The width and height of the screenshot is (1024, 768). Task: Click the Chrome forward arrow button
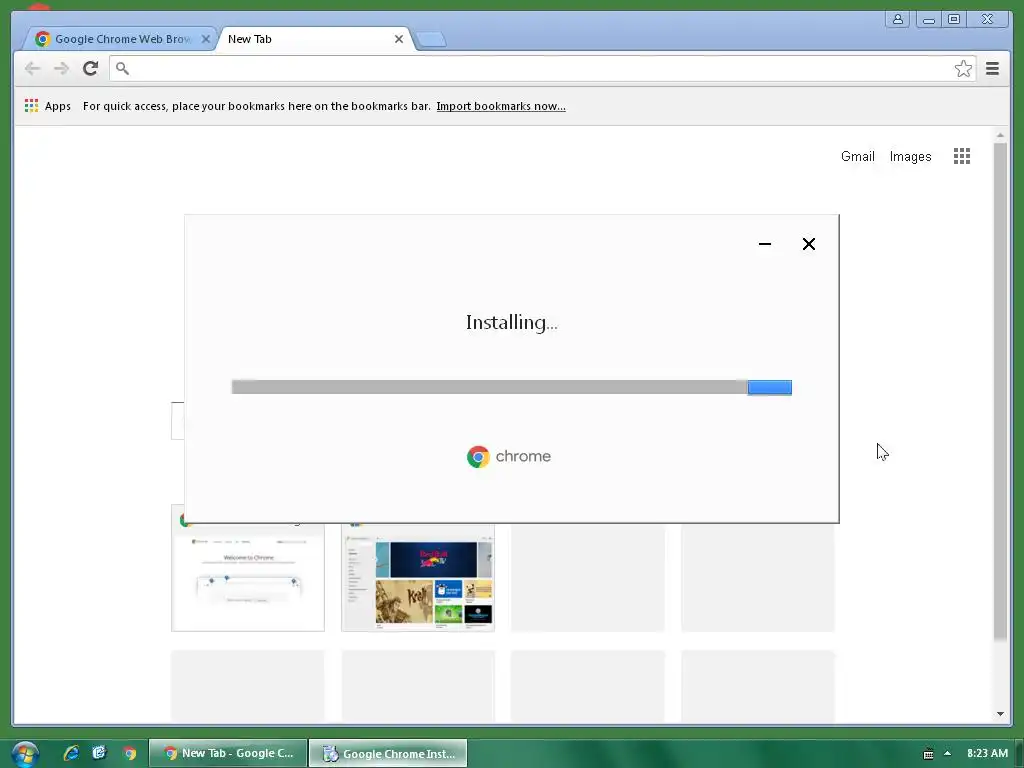tap(61, 68)
